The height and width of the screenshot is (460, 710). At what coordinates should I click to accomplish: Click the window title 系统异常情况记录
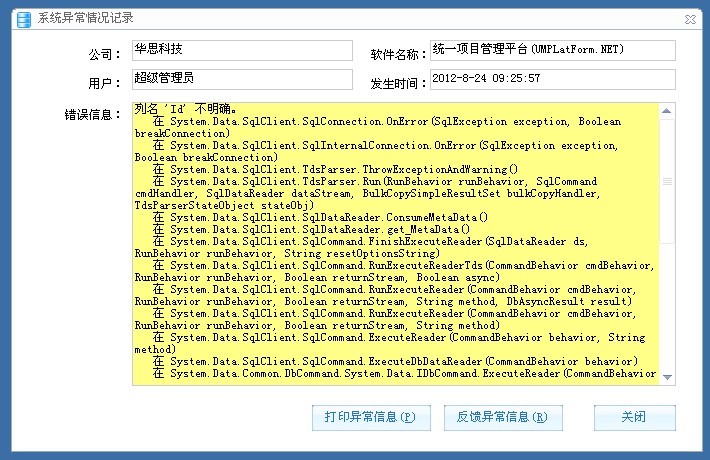[86, 18]
